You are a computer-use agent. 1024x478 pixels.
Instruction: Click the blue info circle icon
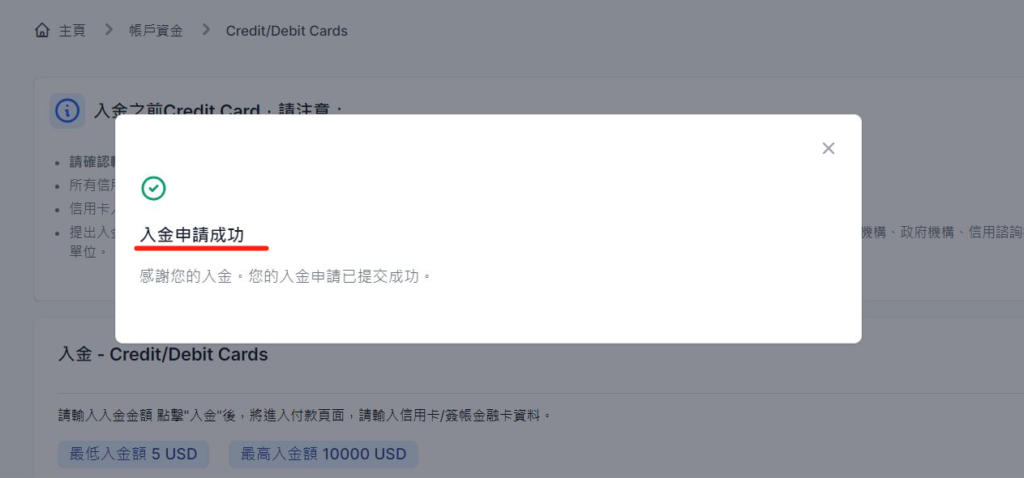pyautogui.click(x=67, y=111)
